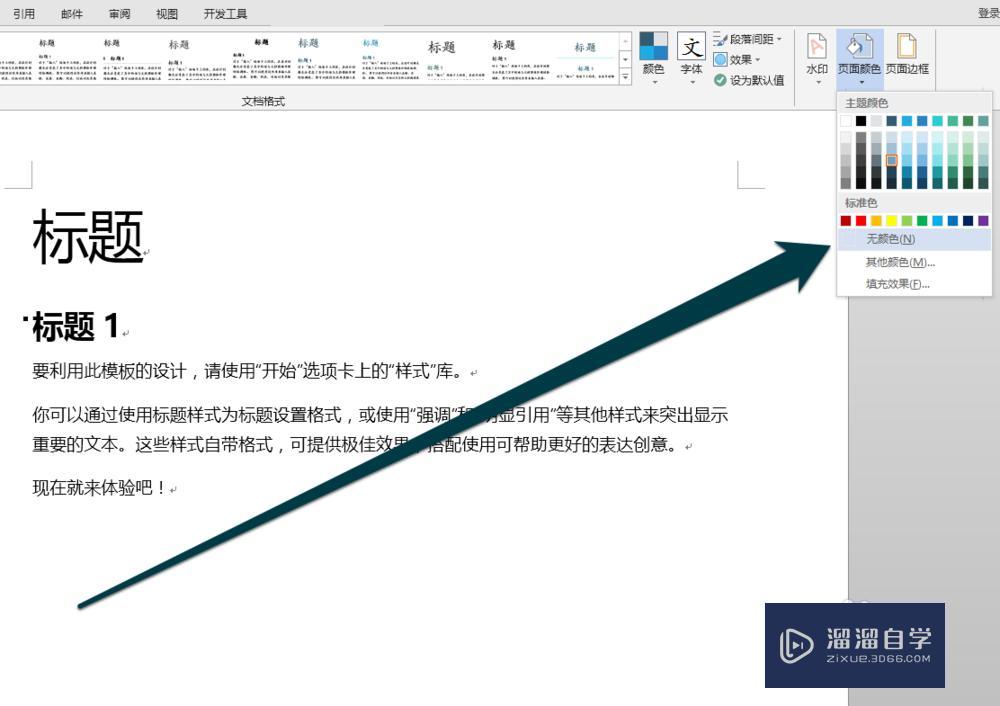Switch to the 视图 ribbon tab
Screen dimensions: 1000x706
click(166, 14)
